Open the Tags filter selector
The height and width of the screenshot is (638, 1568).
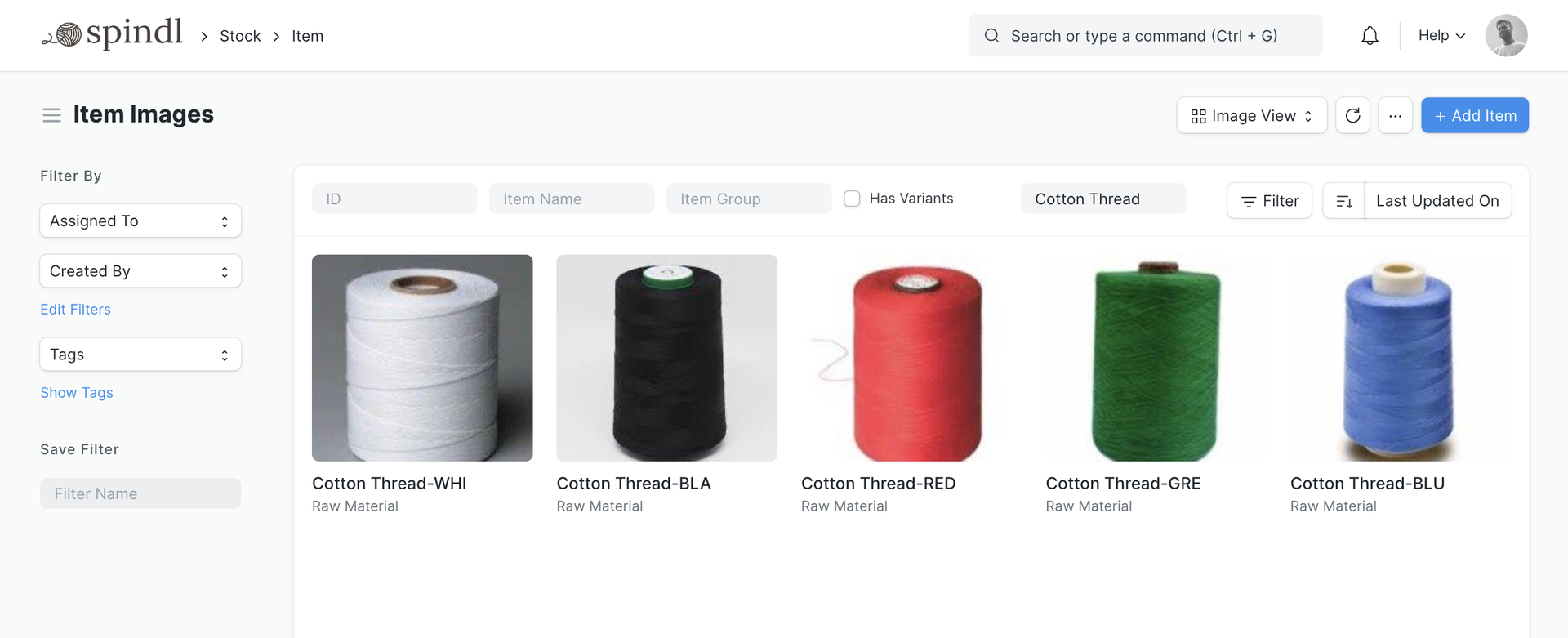(140, 354)
